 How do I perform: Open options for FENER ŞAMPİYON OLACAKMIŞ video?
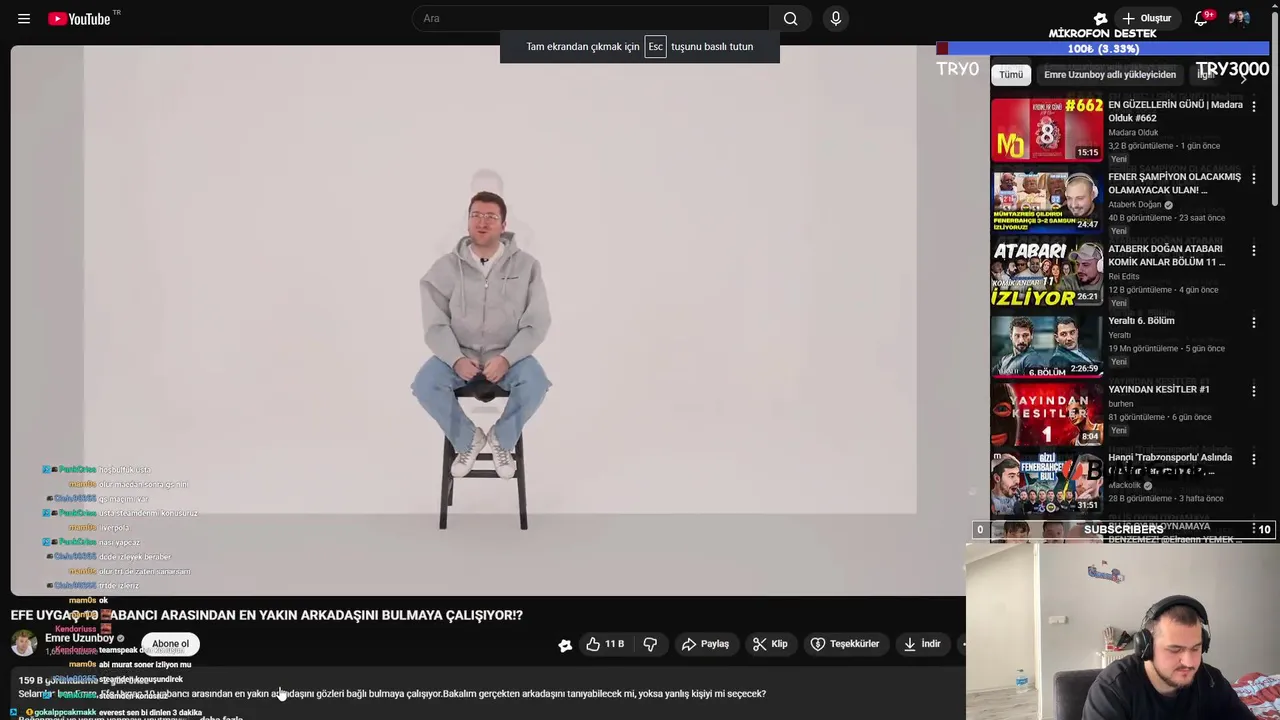click(1253, 178)
